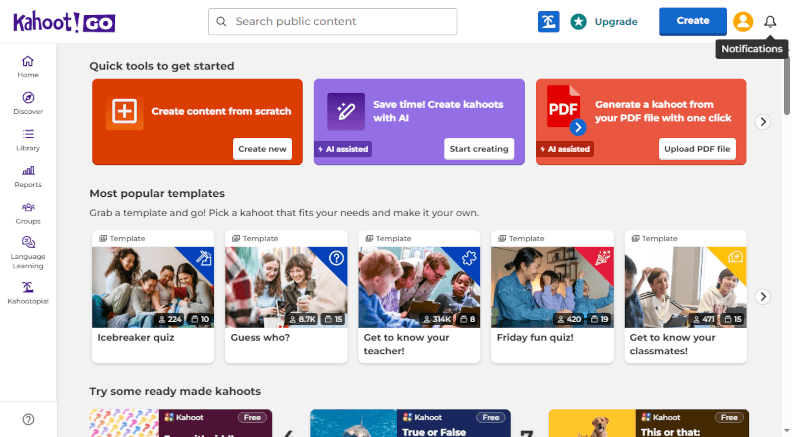Click the Try some ready made kahoots heading
This screenshot has height=437, width=792.
click(175, 392)
